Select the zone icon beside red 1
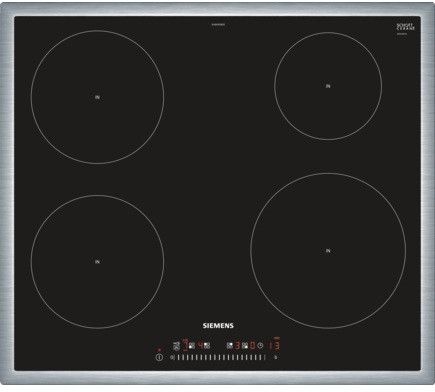The image size is (435, 392). tap(192, 346)
